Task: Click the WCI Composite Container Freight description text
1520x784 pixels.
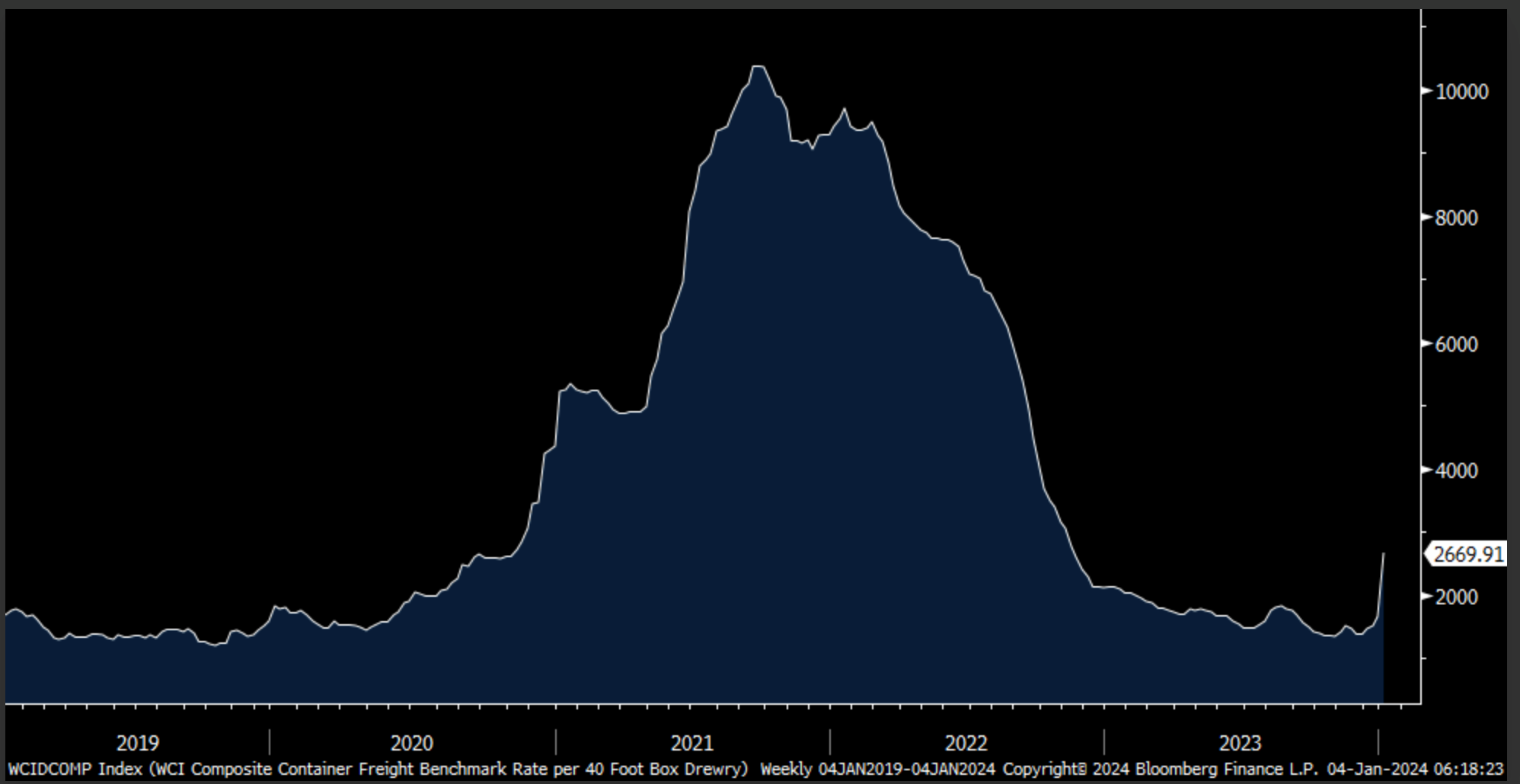Action: [x=449, y=769]
